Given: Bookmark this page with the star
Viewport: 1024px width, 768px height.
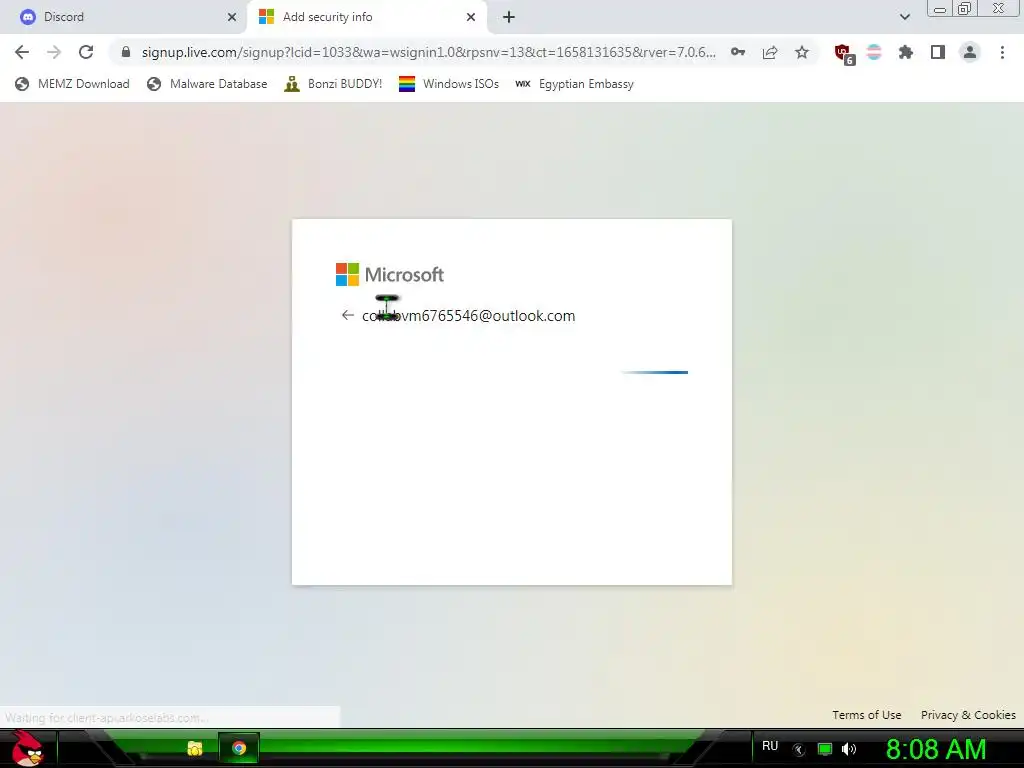Looking at the screenshot, I should pyautogui.click(x=802, y=52).
